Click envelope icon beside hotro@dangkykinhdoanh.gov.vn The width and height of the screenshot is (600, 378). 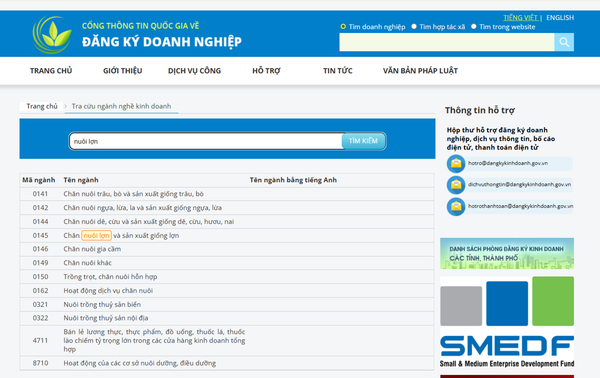click(456, 164)
